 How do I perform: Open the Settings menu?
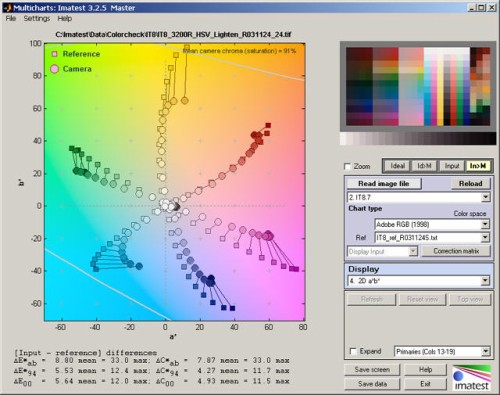(37, 18)
